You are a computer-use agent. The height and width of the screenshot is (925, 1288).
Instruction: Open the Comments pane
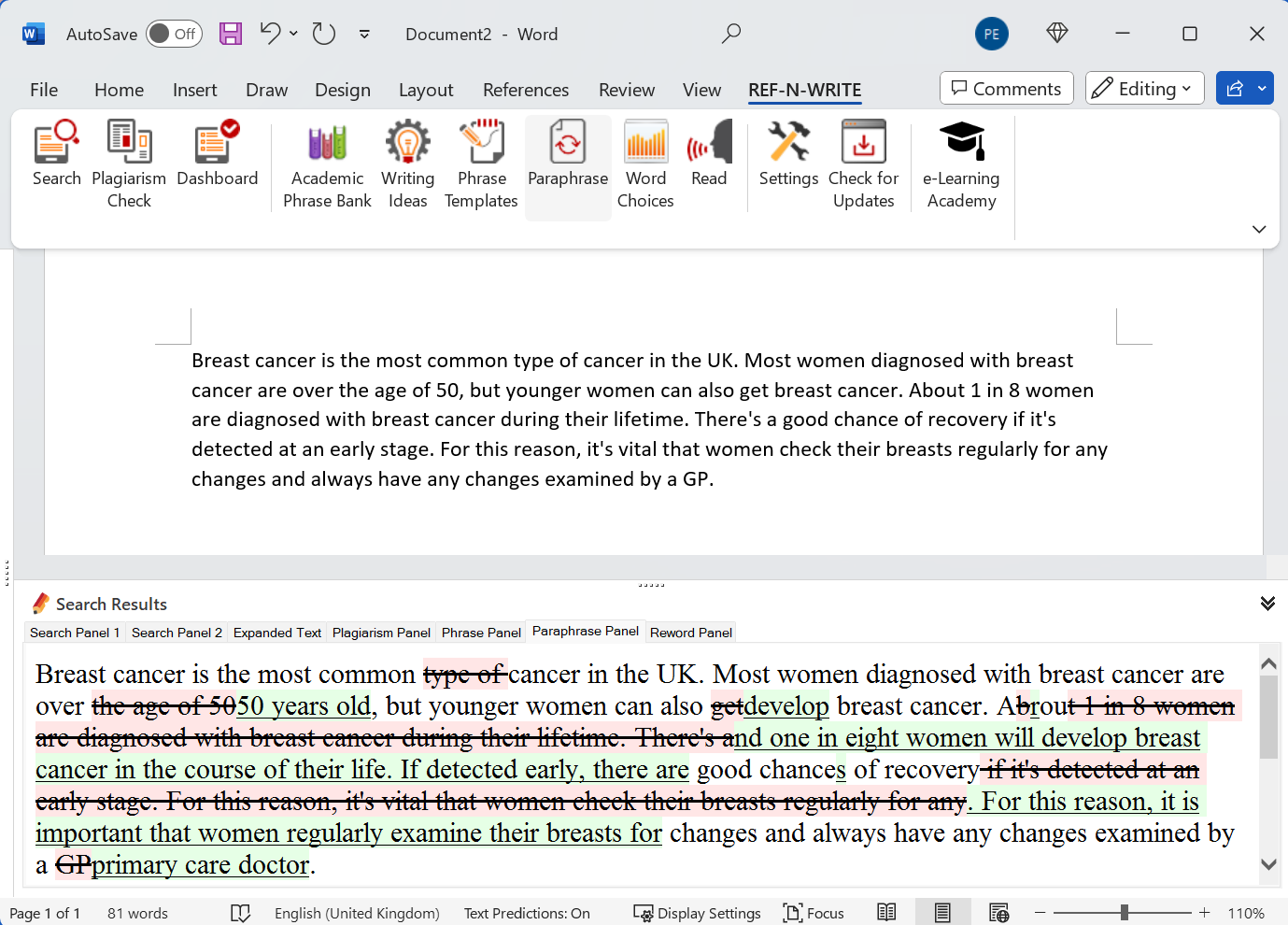point(1006,88)
